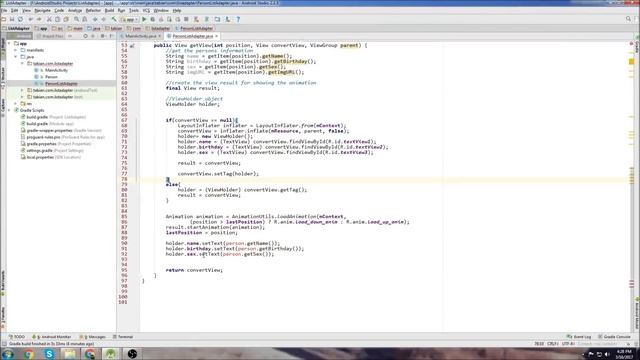Click the Open folder icon in toolbar
640x360 pixels.
pyautogui.click(x=4, y=19)
